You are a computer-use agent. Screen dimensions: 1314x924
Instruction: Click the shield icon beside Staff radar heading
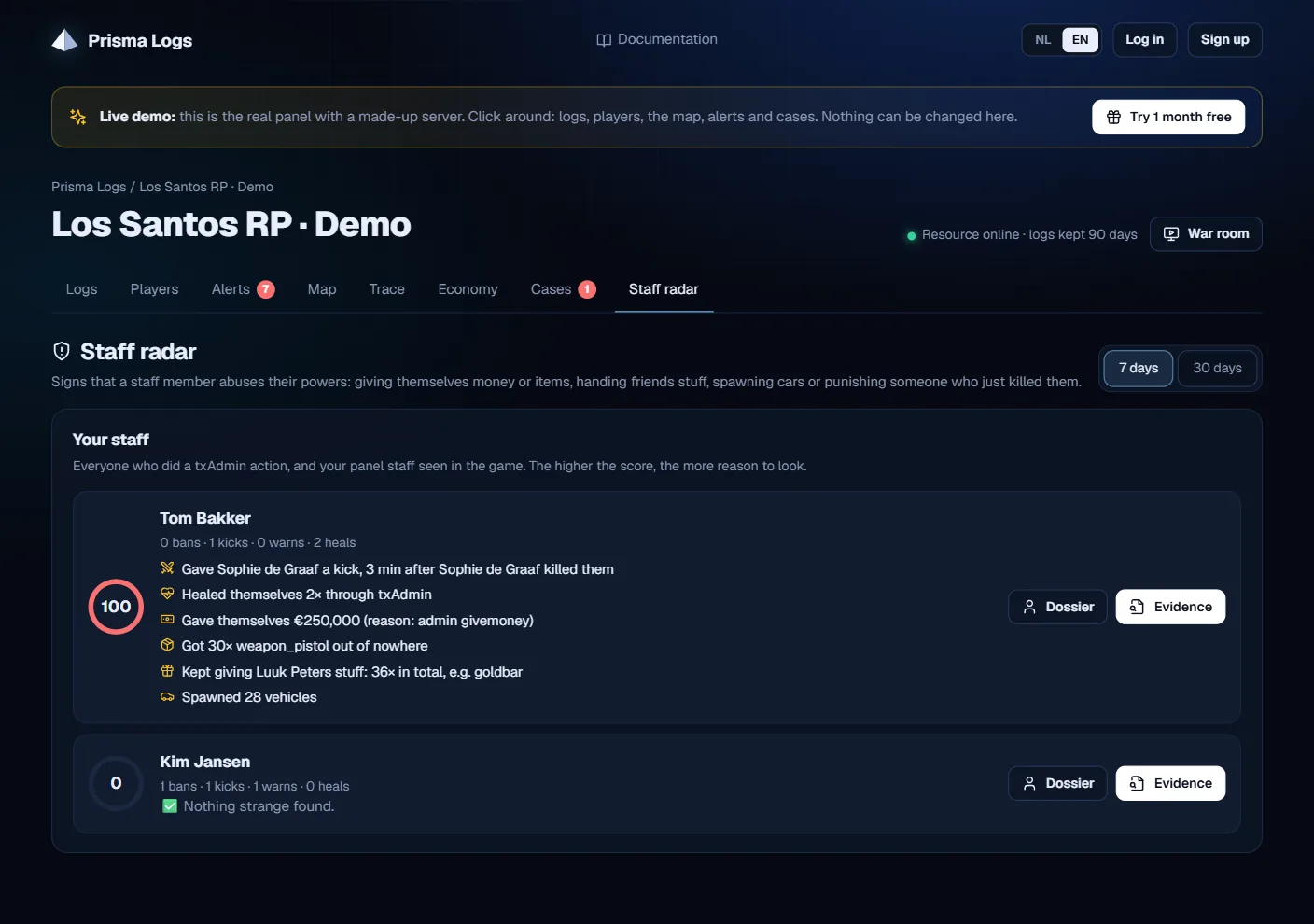point(62,351)
